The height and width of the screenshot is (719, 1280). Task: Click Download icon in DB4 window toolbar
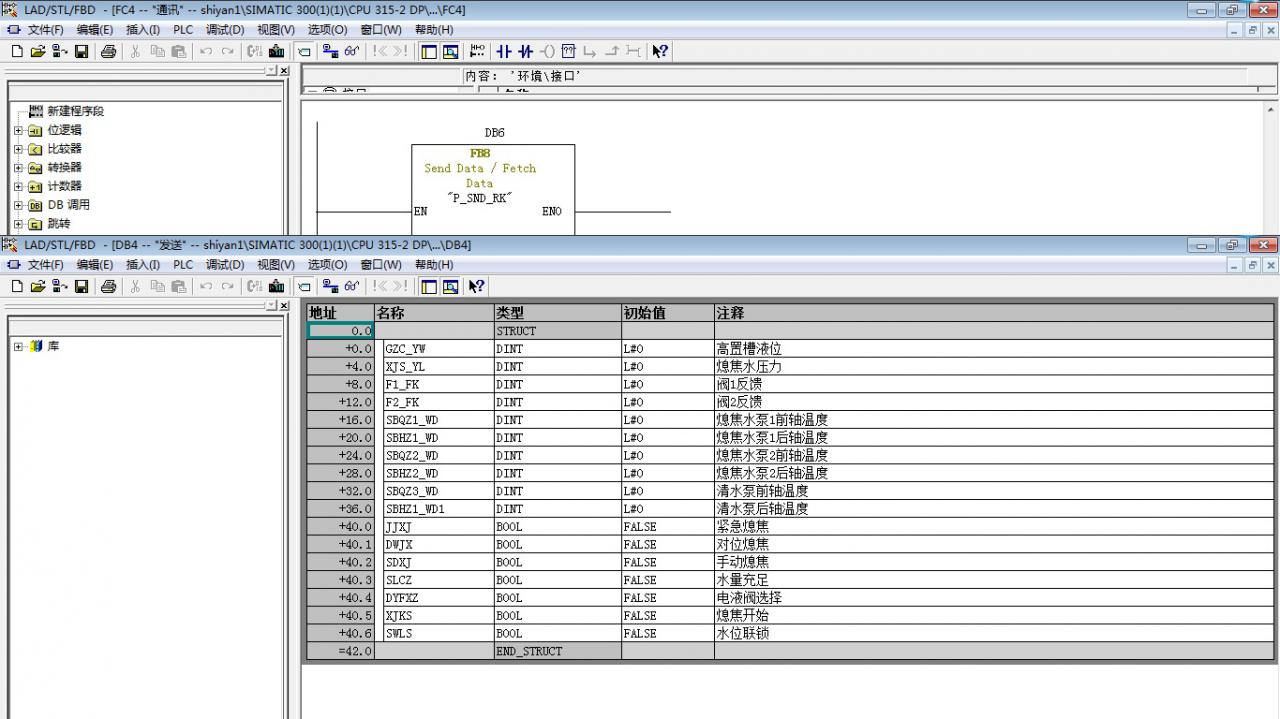point(276,286)
